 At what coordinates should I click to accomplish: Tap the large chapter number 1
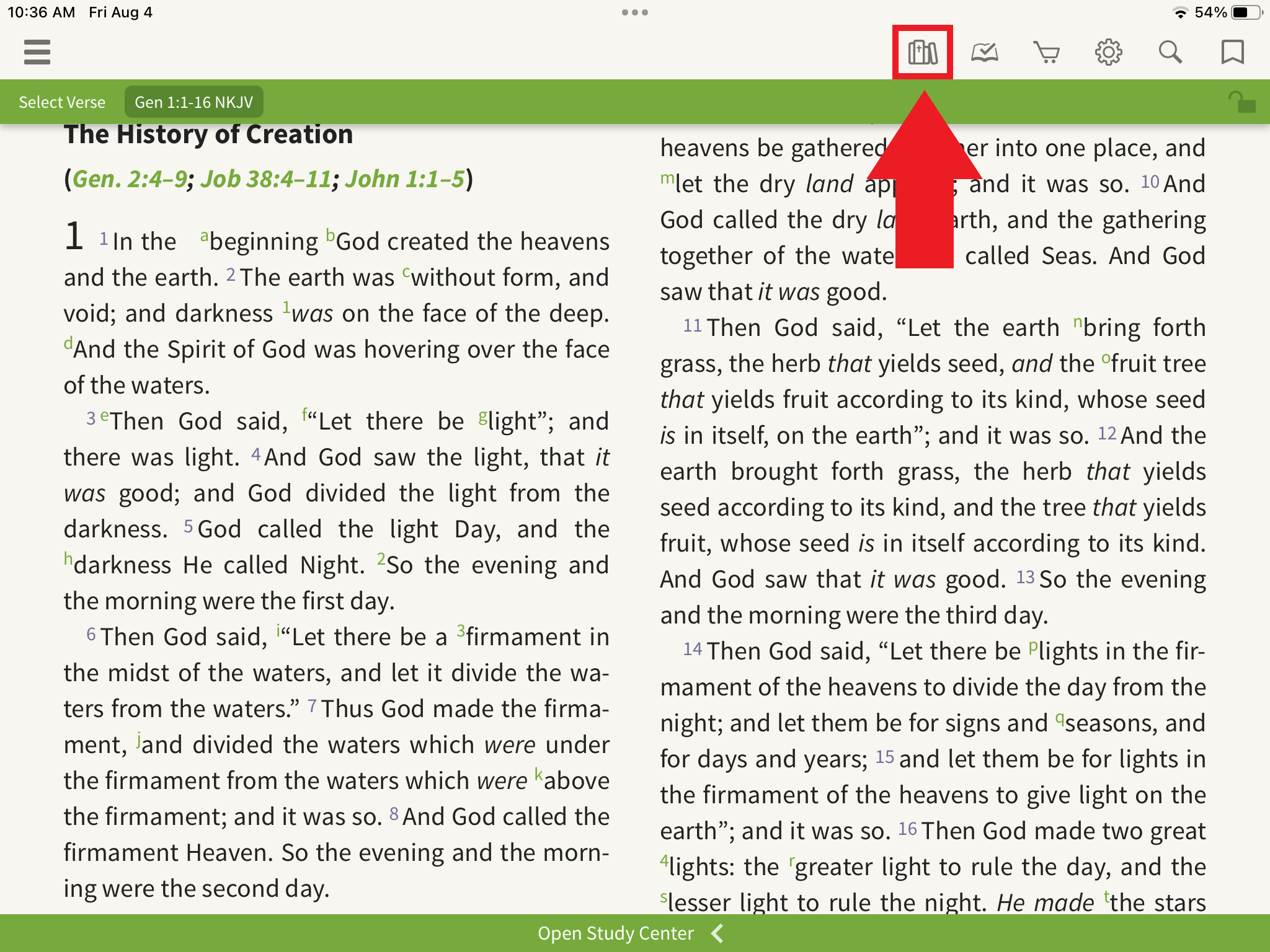tap(74, 236)
